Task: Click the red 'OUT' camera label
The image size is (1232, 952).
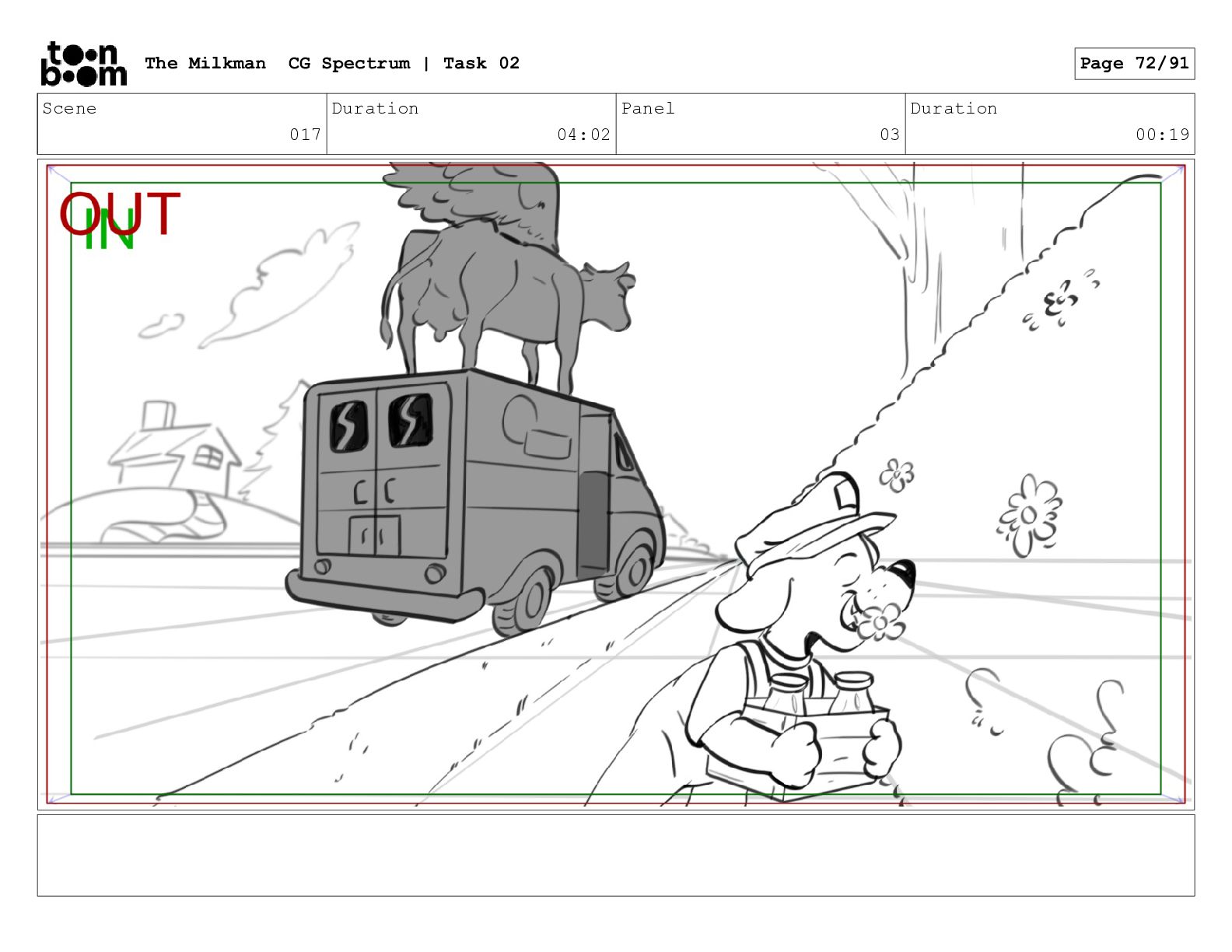Action: 120,214
